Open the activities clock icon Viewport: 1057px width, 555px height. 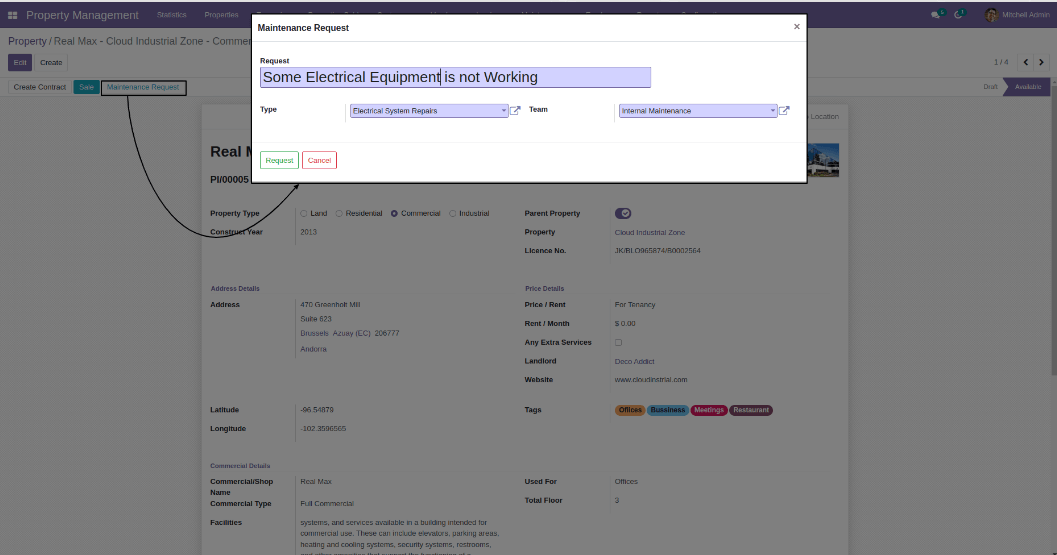[x=959, y=15]
